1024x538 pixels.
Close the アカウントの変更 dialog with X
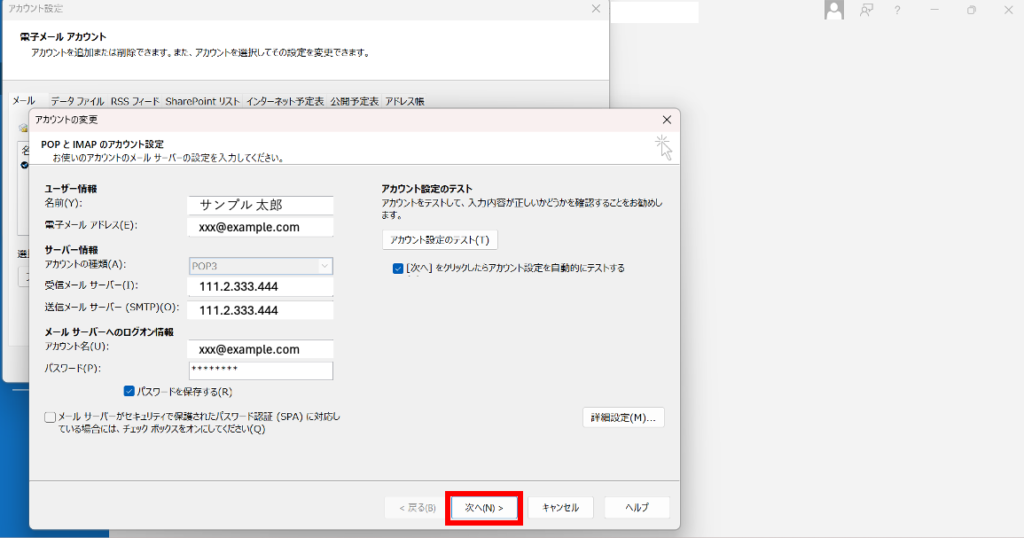coord(667,119)
